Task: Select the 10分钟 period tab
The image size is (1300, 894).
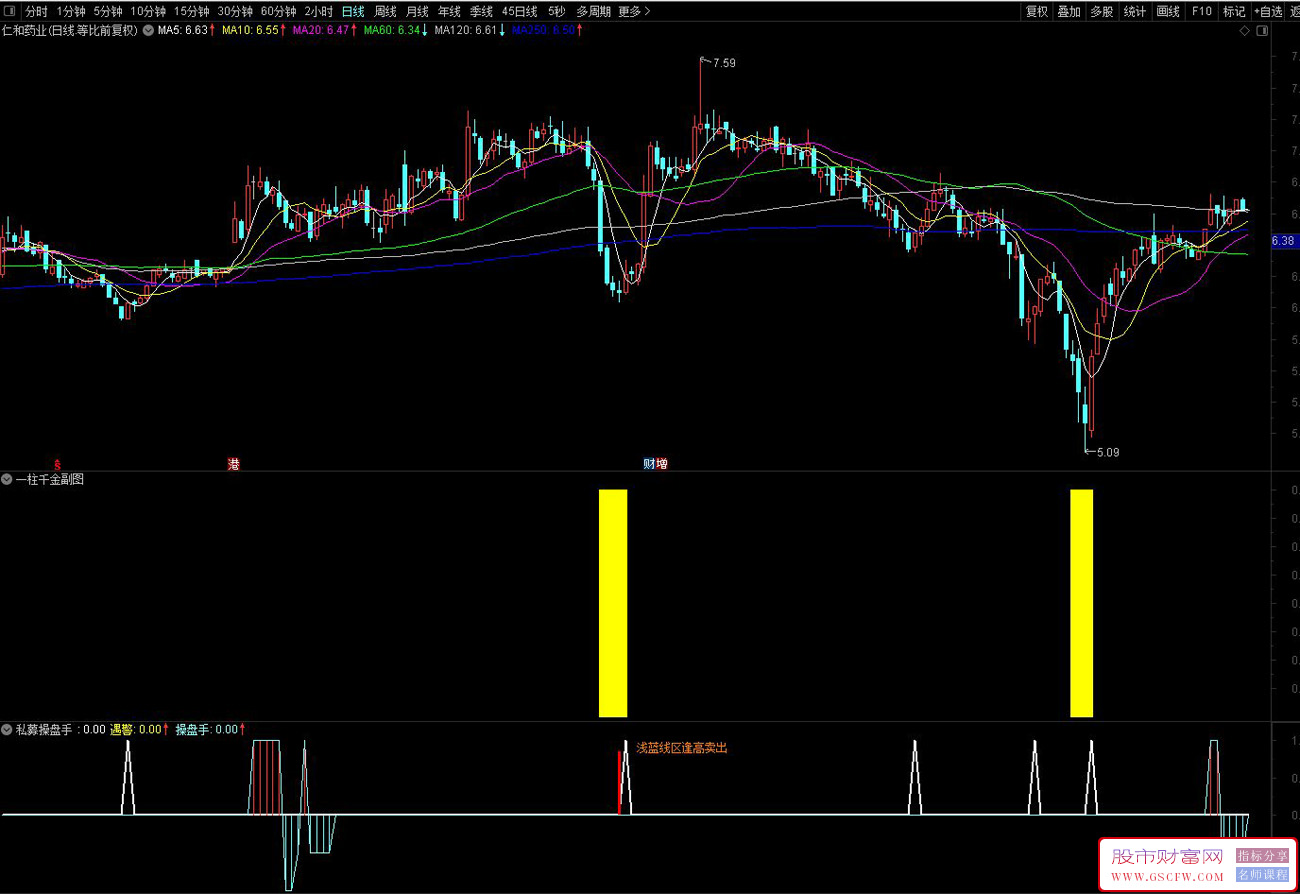Action: tap(148, 12)
